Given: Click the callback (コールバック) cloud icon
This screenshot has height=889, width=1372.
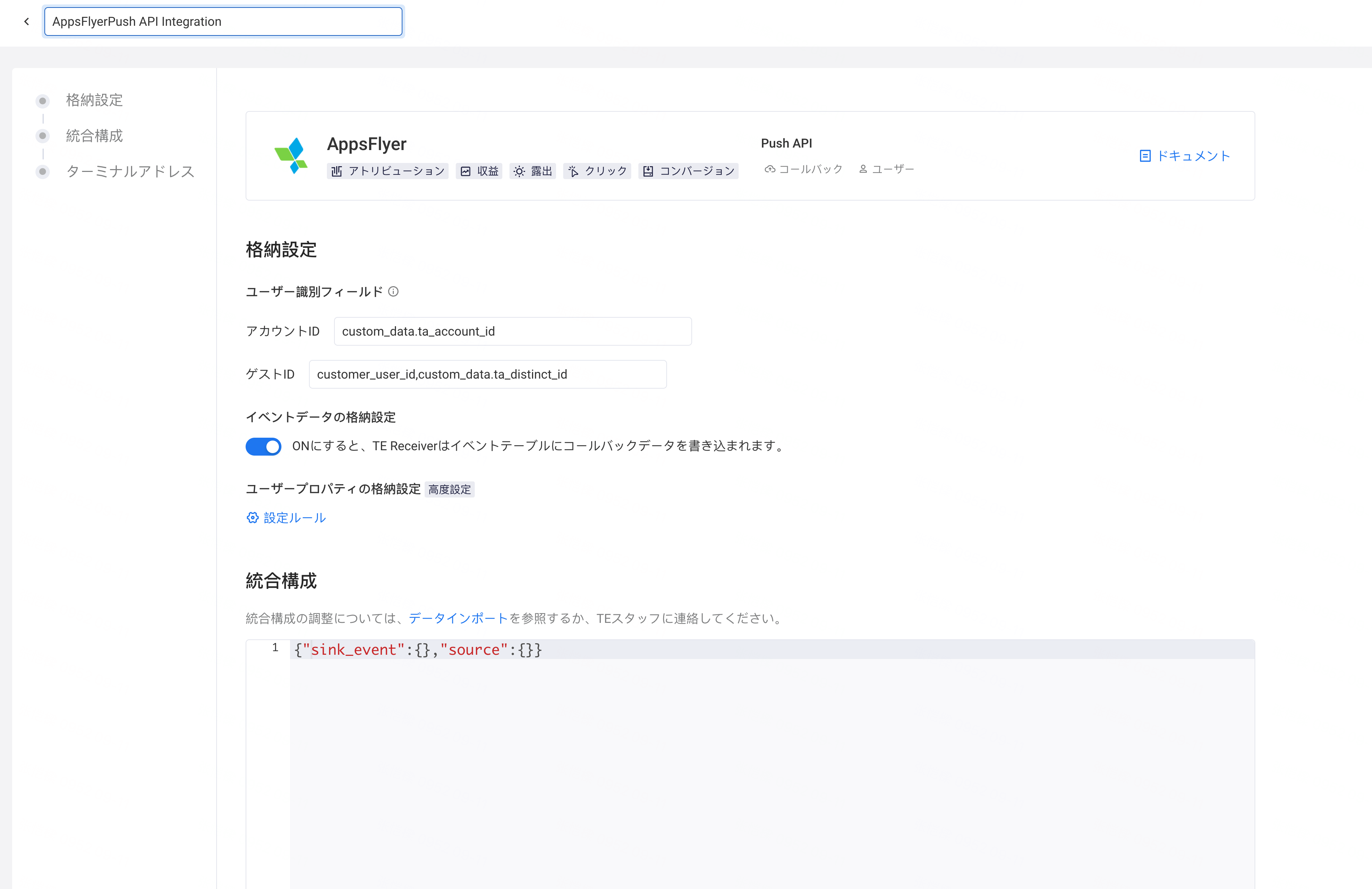Looking at the screenshot, I should [769, 169].
